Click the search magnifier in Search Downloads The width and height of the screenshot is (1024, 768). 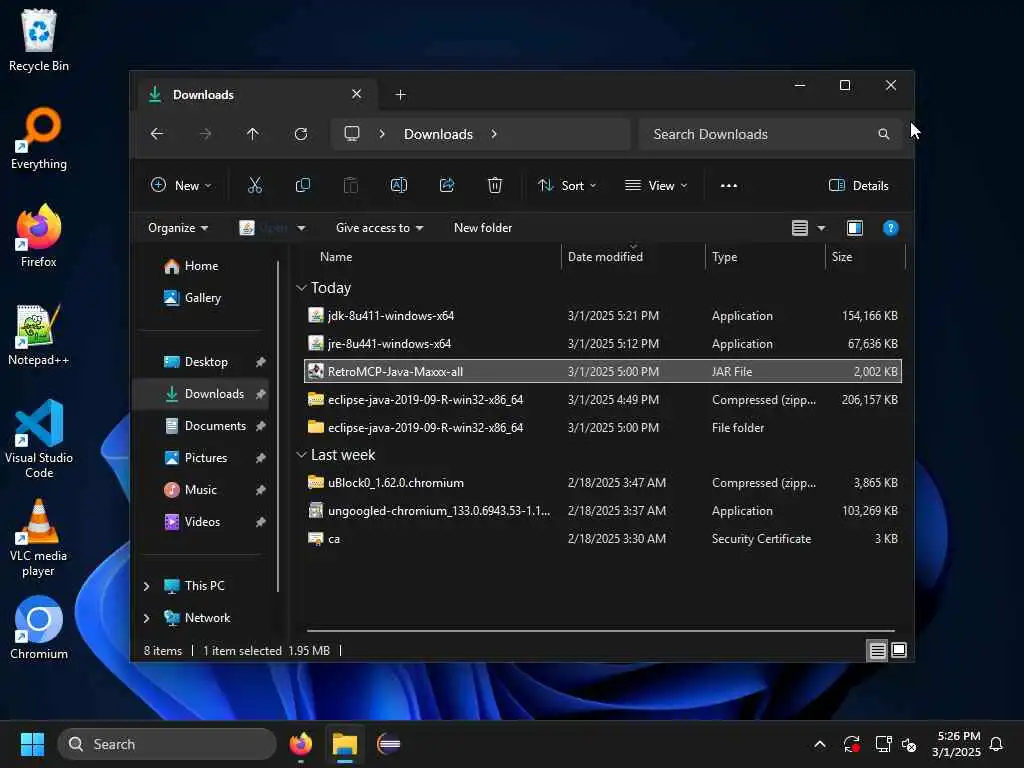(x=884, y=134)
